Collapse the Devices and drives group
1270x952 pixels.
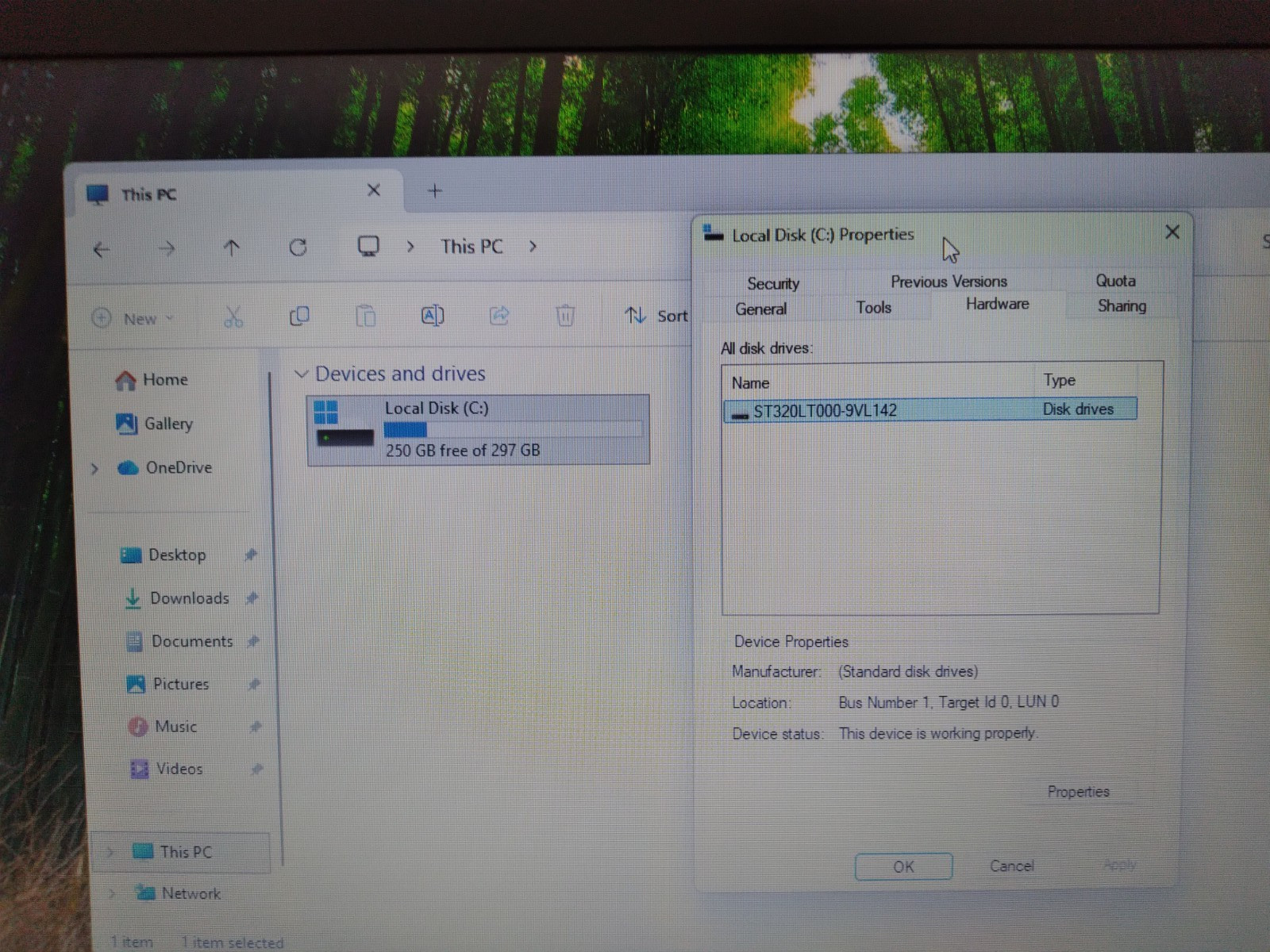click(x=301, y=374)
